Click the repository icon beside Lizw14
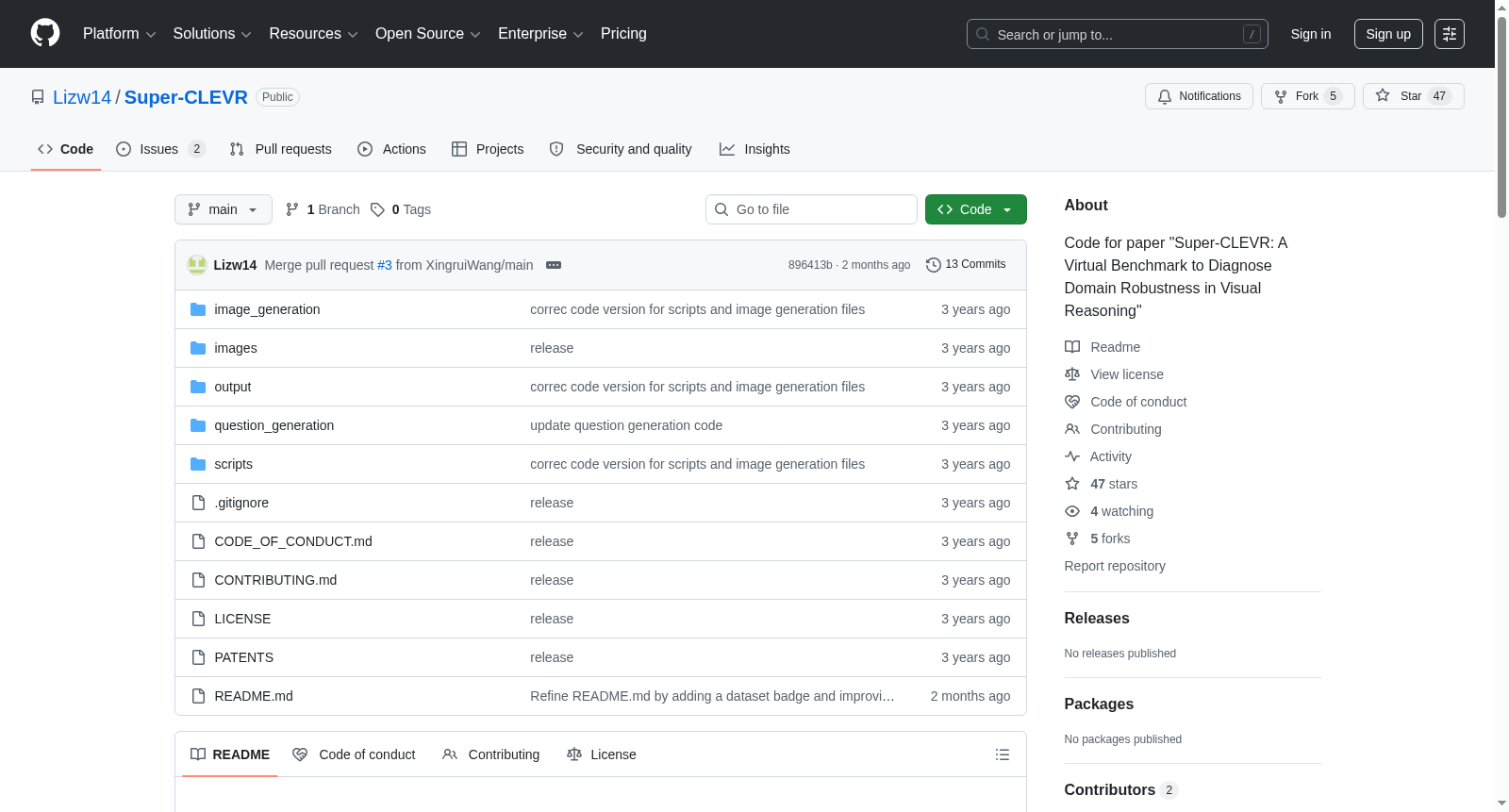This screenshot has width=1509, height=812. pyautogui.click(x=38, y=97)
